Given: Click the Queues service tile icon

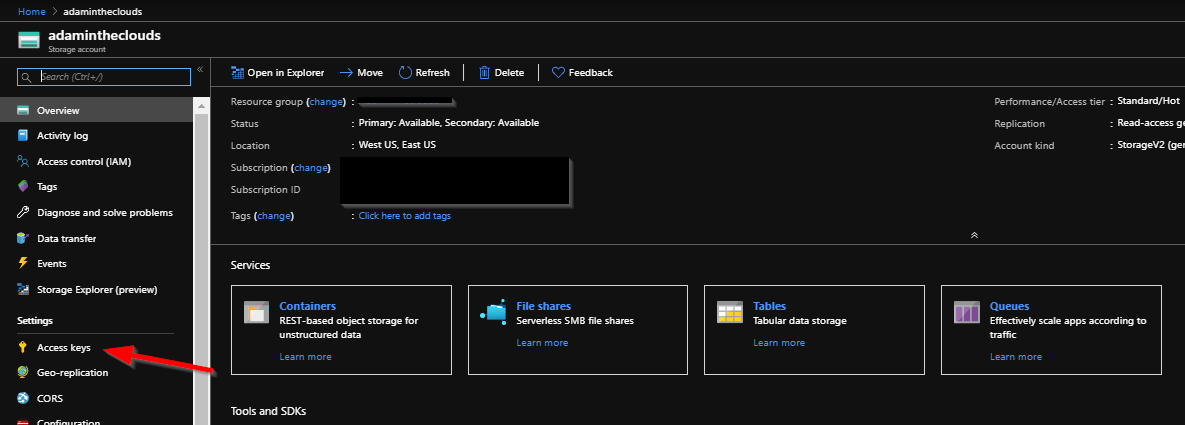Looking at the screenshot, I should coord(967,312).
